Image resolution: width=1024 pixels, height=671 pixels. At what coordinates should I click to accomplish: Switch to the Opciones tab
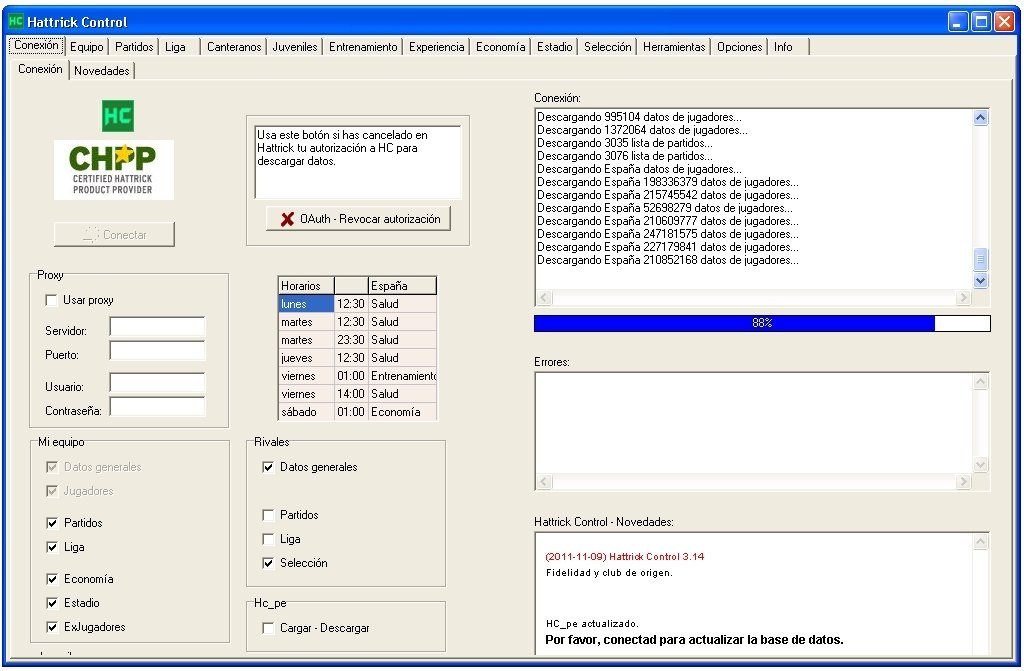[739, 47]
